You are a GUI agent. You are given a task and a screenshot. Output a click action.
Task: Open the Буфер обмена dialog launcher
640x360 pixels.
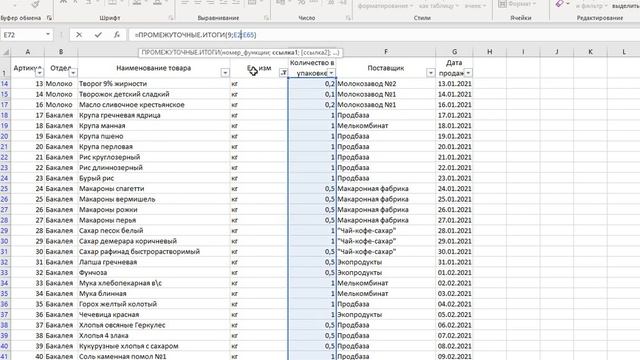pos(49,18)
